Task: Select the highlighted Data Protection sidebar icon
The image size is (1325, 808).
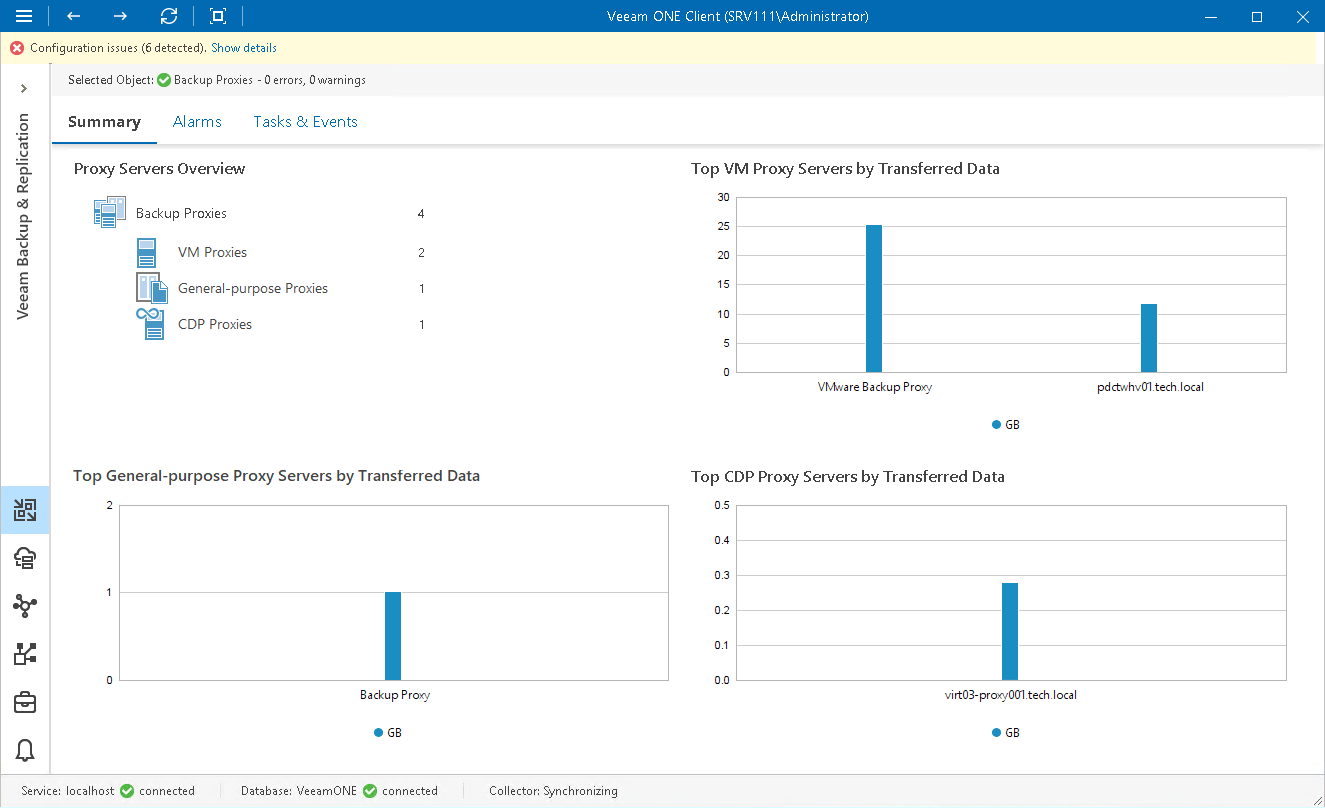Action: click(x=25, y=510)
